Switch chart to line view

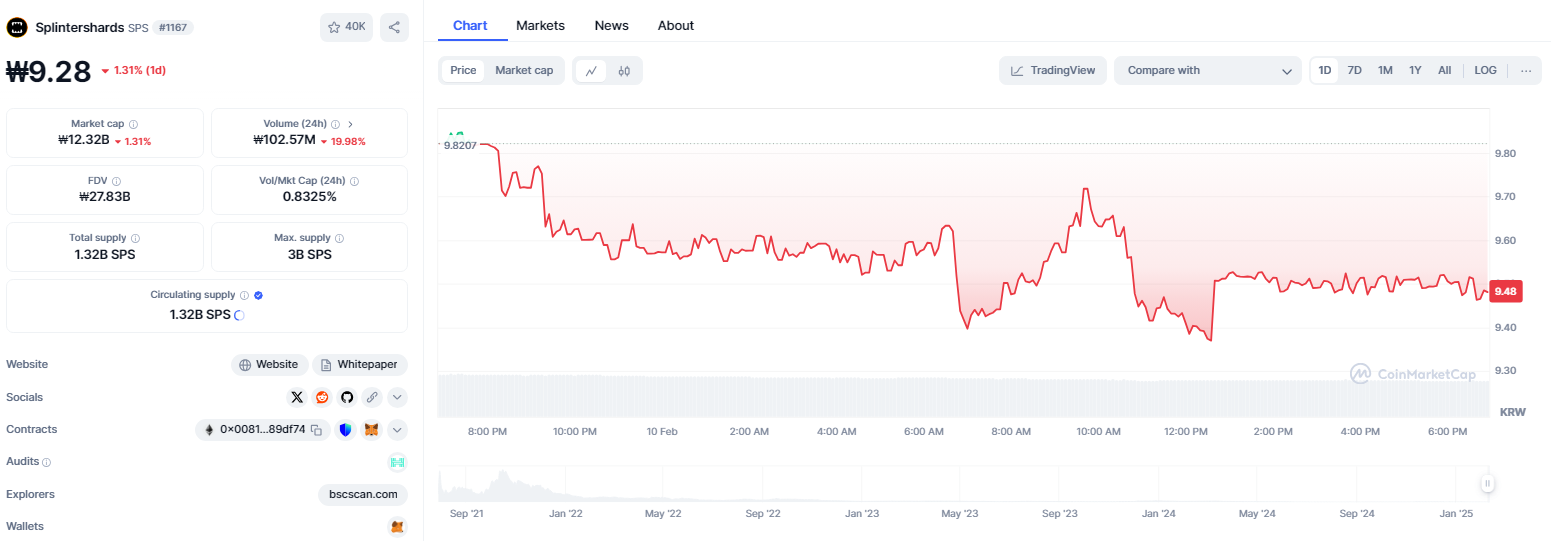[591, 70]
